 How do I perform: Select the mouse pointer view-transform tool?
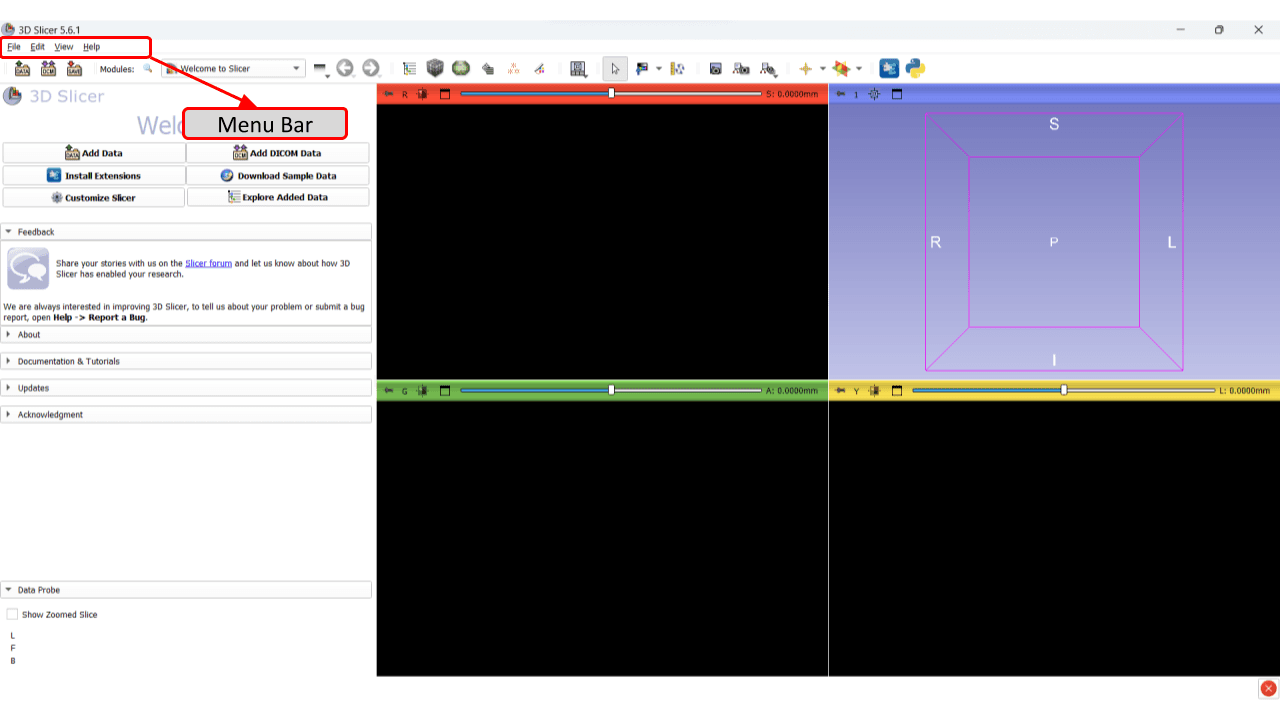coord(615,68)
